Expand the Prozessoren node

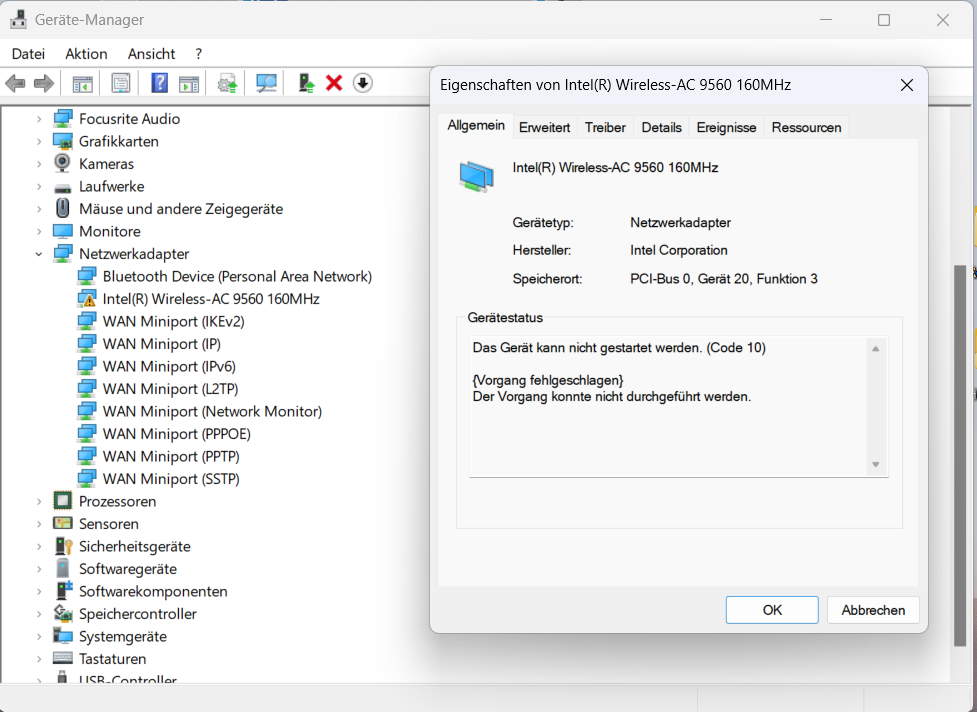click(x=39, y=501)
